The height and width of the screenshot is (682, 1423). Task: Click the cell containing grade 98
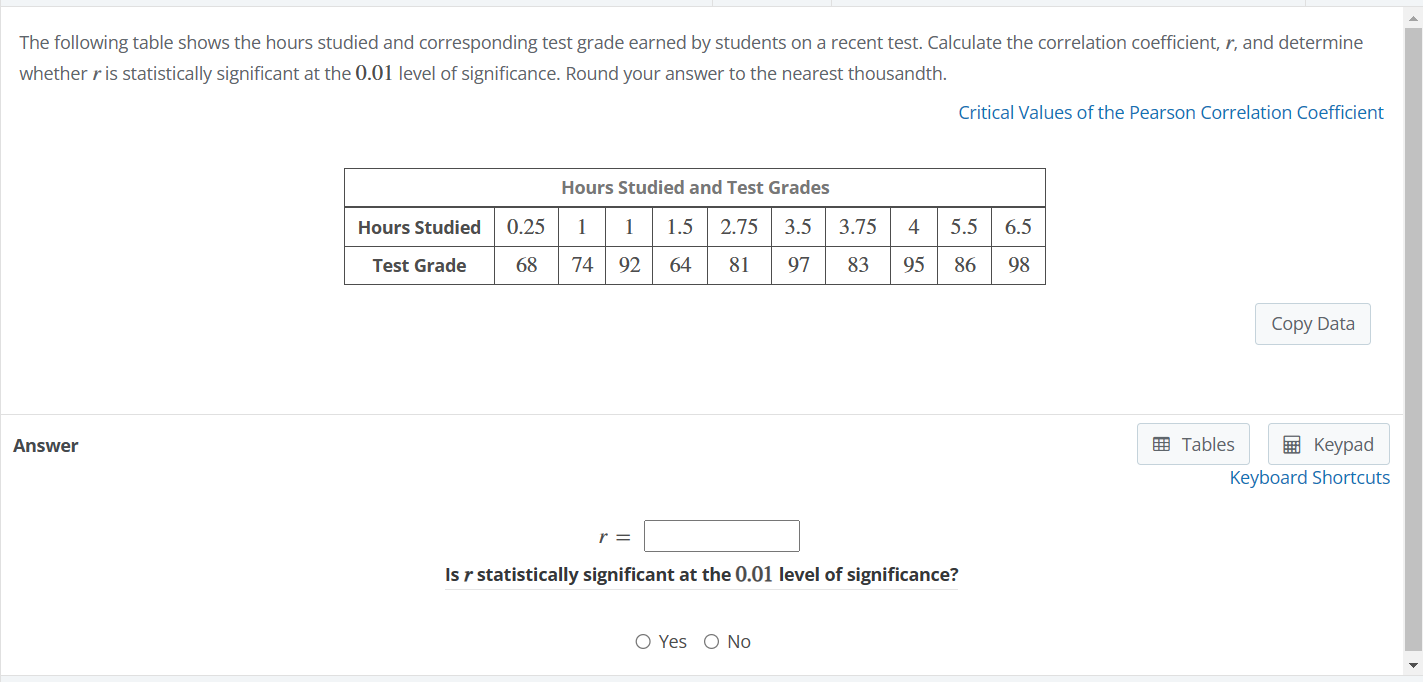[1018, 265]
